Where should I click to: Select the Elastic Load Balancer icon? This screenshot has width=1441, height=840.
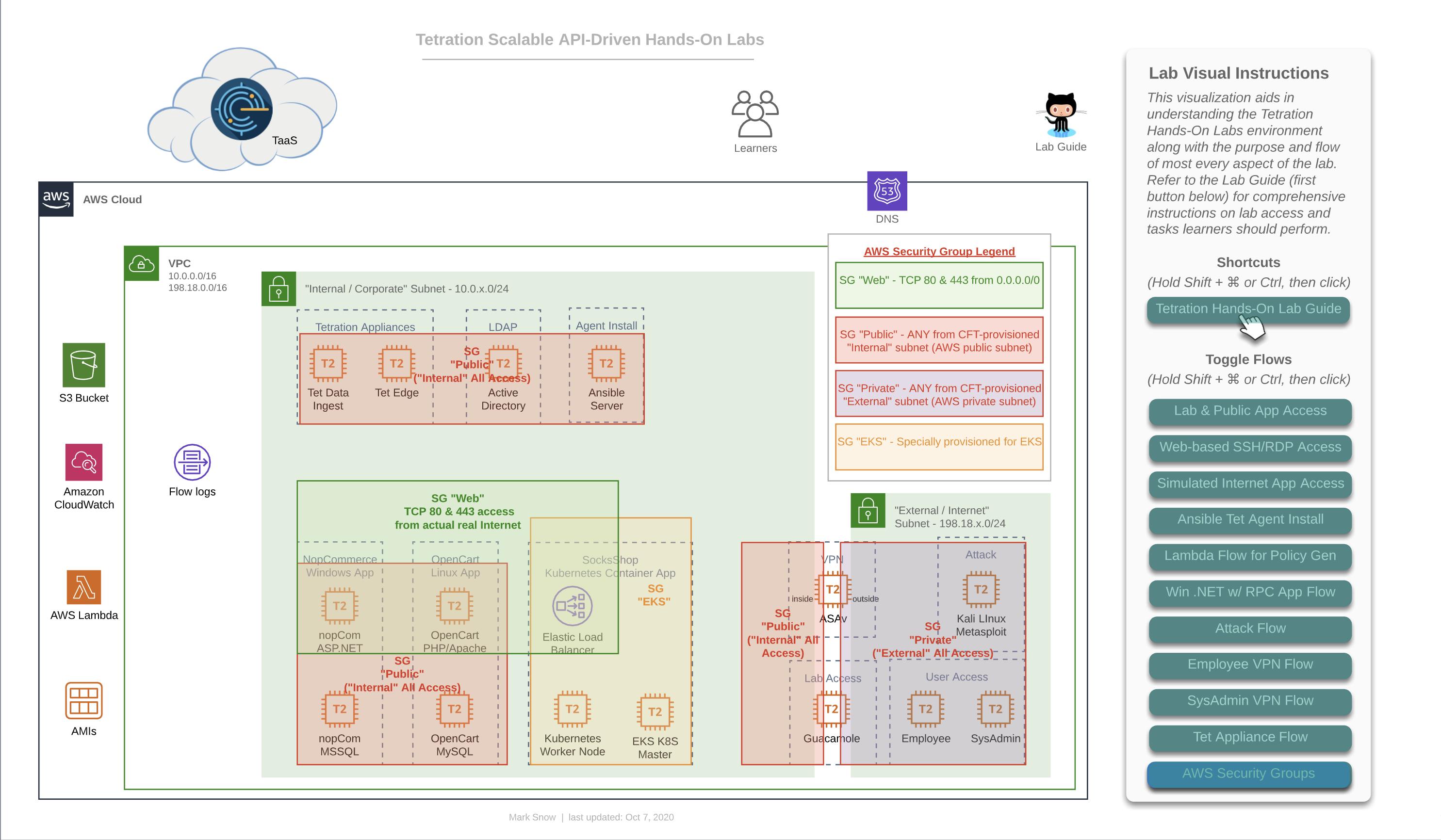coord(572,606)
